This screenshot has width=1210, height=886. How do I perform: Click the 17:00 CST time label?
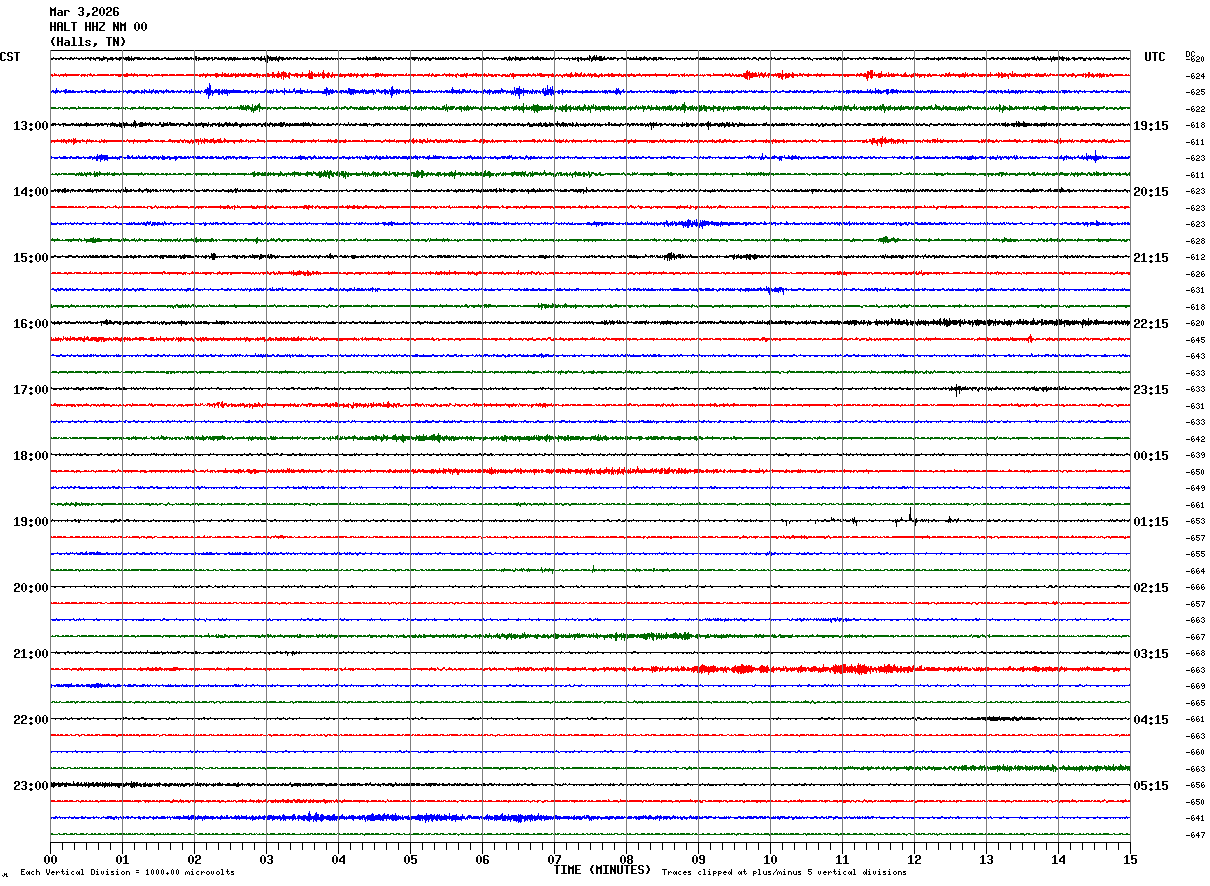(x=31, y=390)
